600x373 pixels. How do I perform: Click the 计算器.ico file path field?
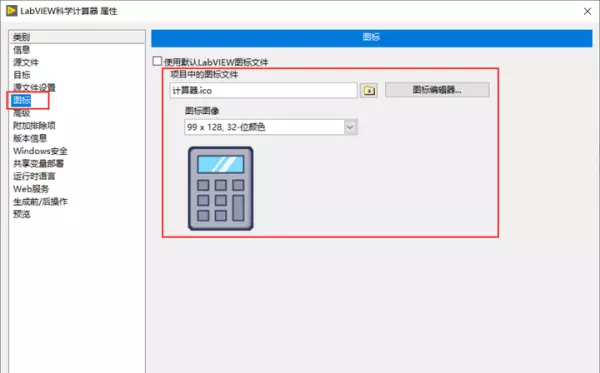click(264, 90)
